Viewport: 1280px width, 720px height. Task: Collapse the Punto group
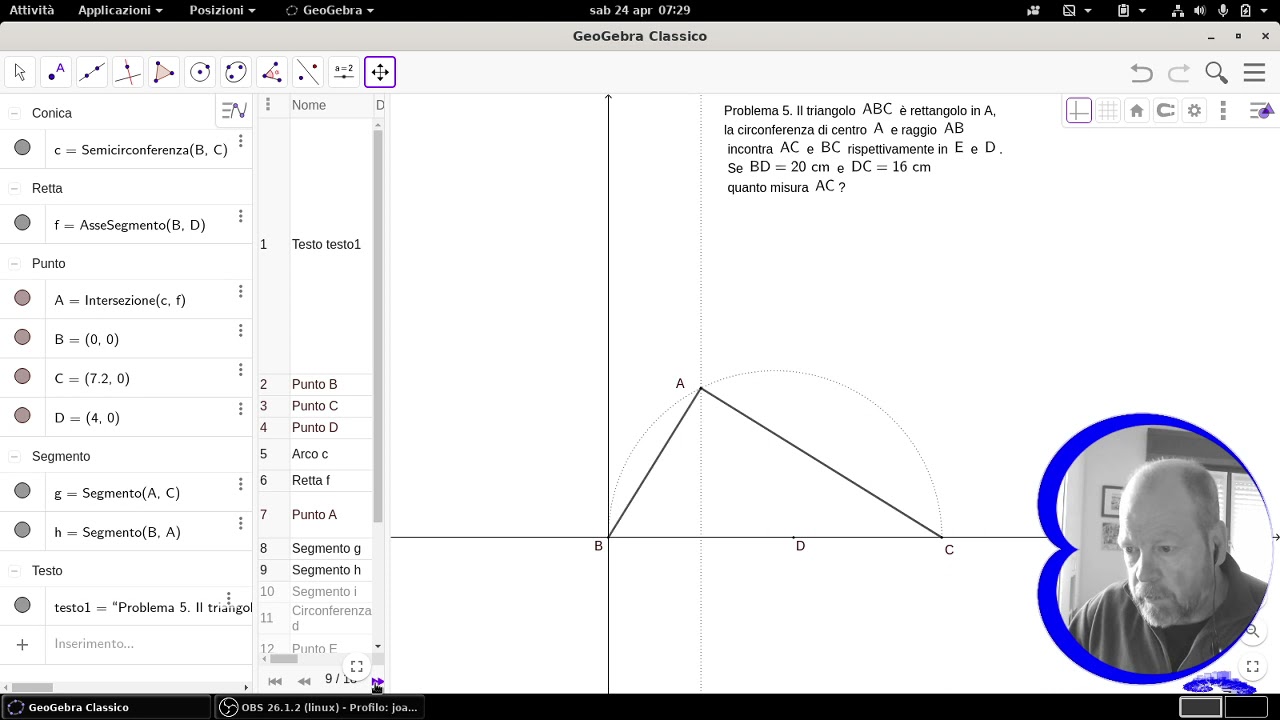coord(15,263)
